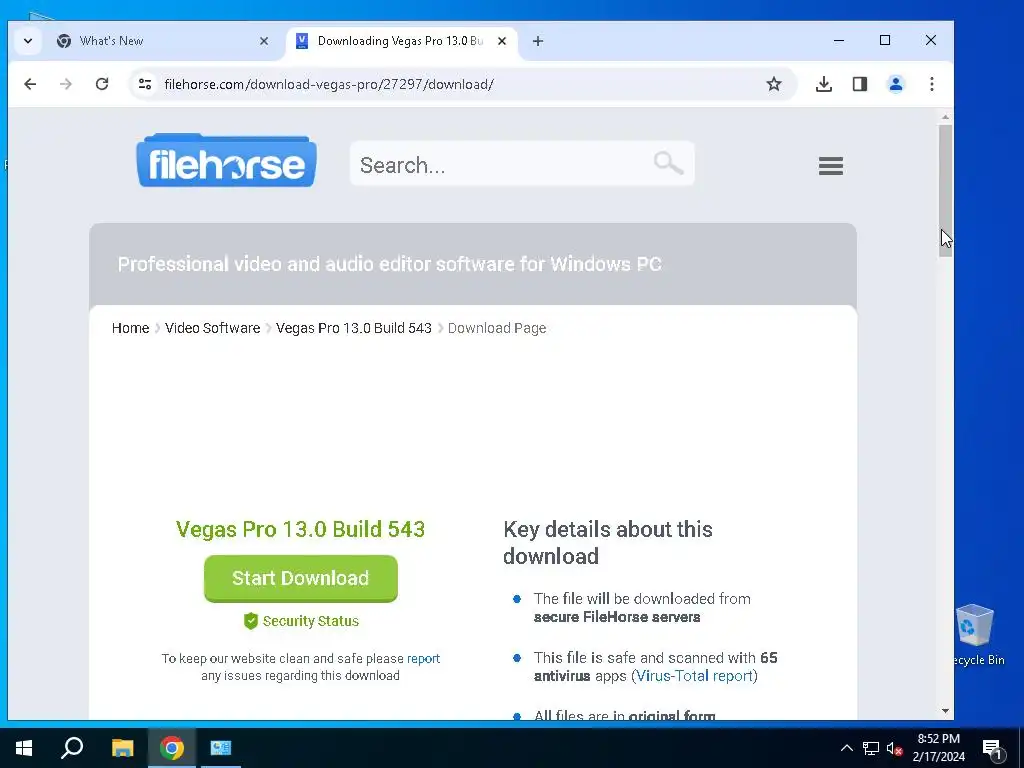Open the Windows Start menu
This screenshot has height=768, width=1024.
tap(24, 748)
